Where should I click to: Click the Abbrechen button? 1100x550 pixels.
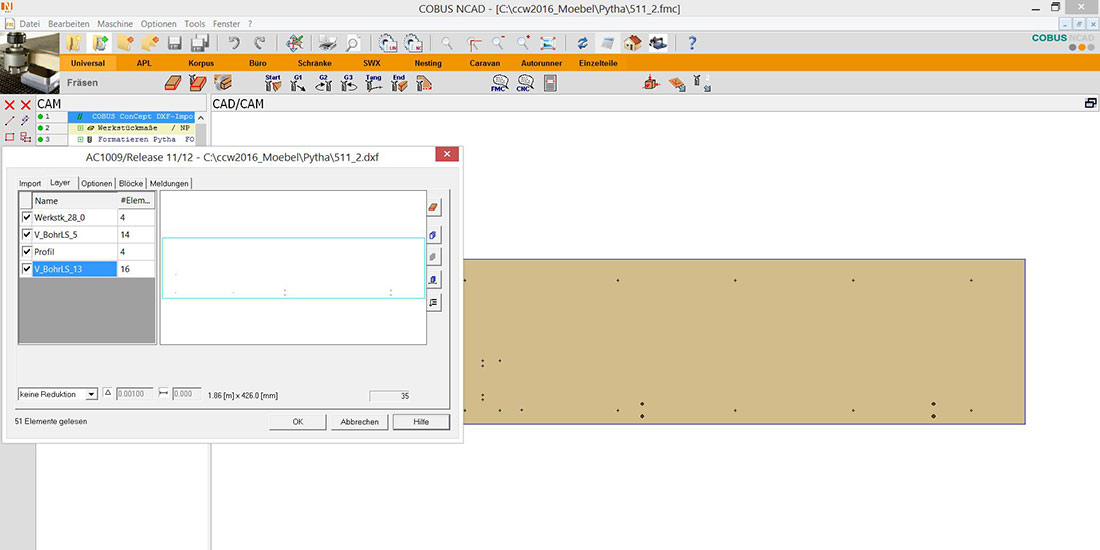(x=359, y=422)
